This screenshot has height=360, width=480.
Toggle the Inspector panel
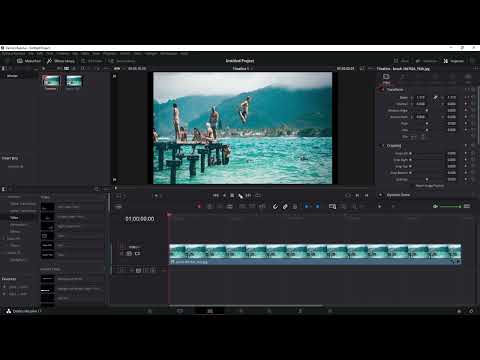(454, 61)
